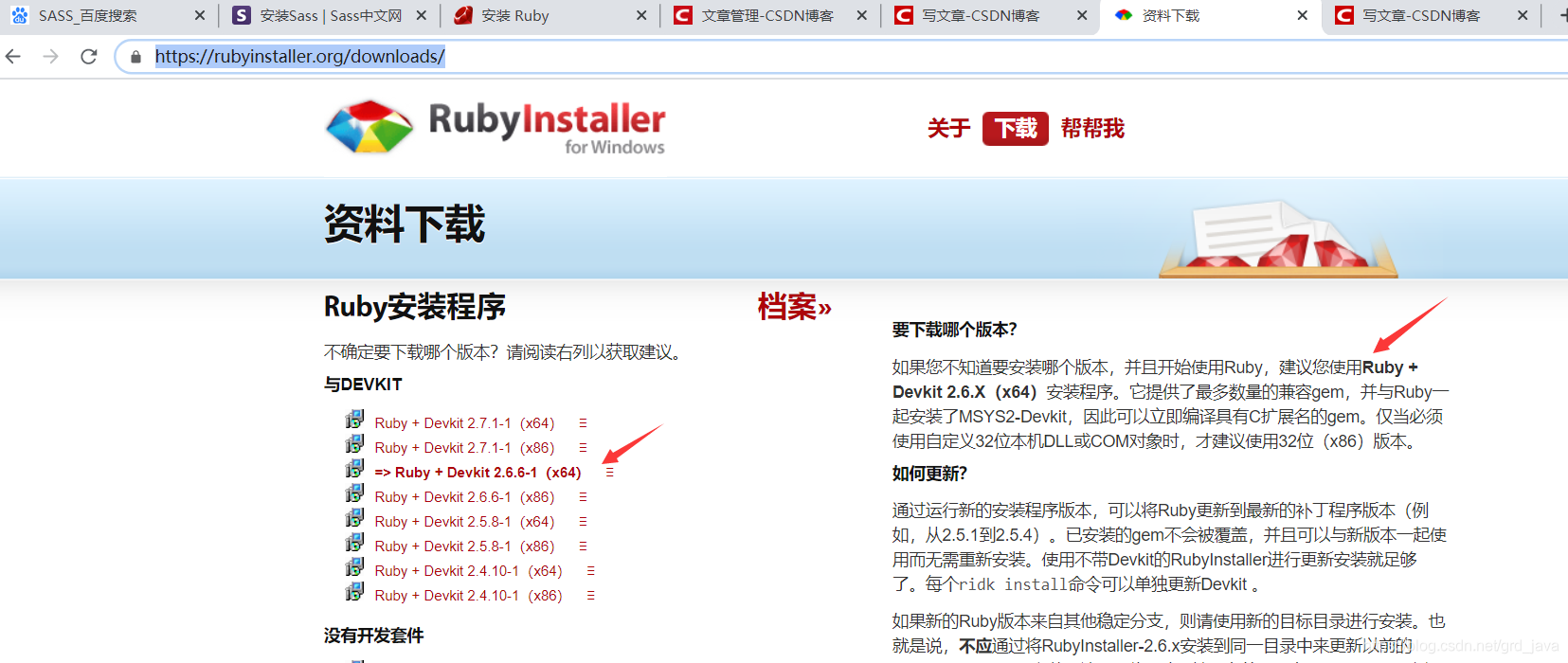
Task: Download Ruby + Devkit 2.4.10-1 (x86)
Action: point(468,596)
